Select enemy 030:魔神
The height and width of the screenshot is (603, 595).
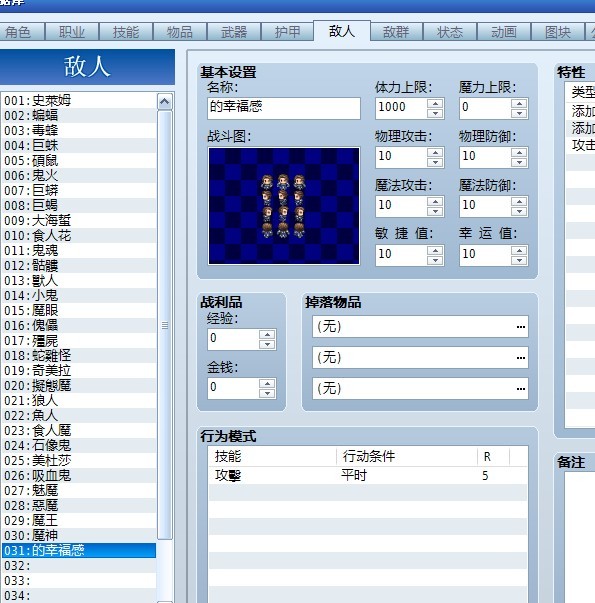click(79, 536)
